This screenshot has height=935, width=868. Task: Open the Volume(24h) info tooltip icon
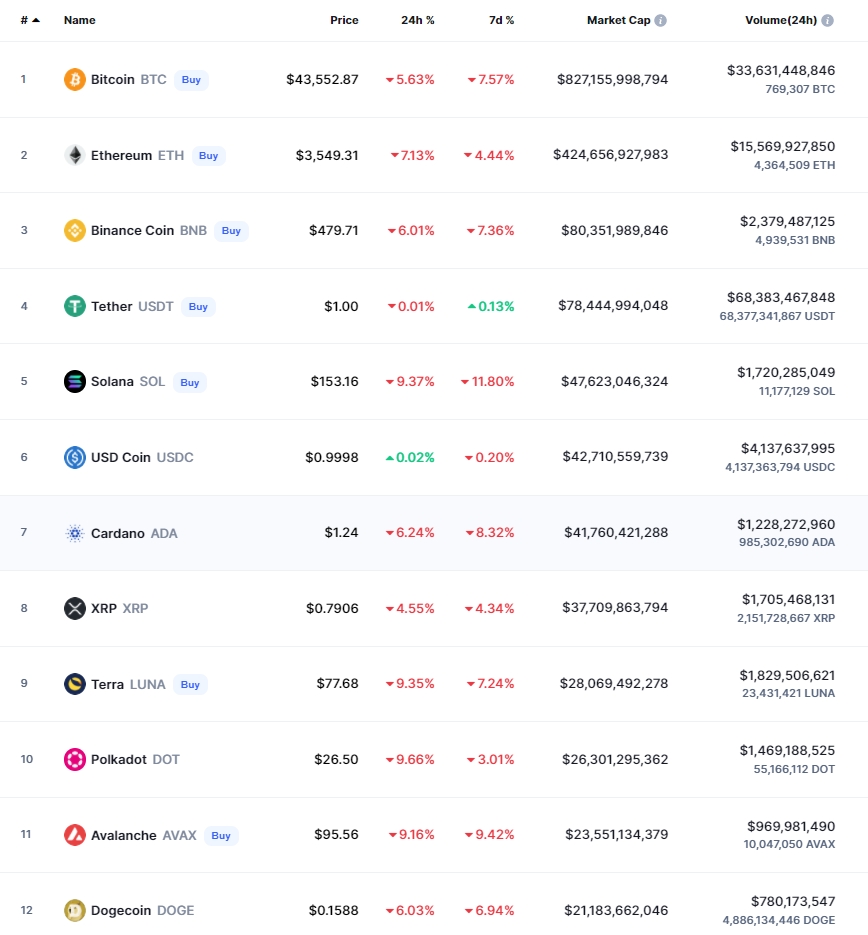(x=827, y=20)
